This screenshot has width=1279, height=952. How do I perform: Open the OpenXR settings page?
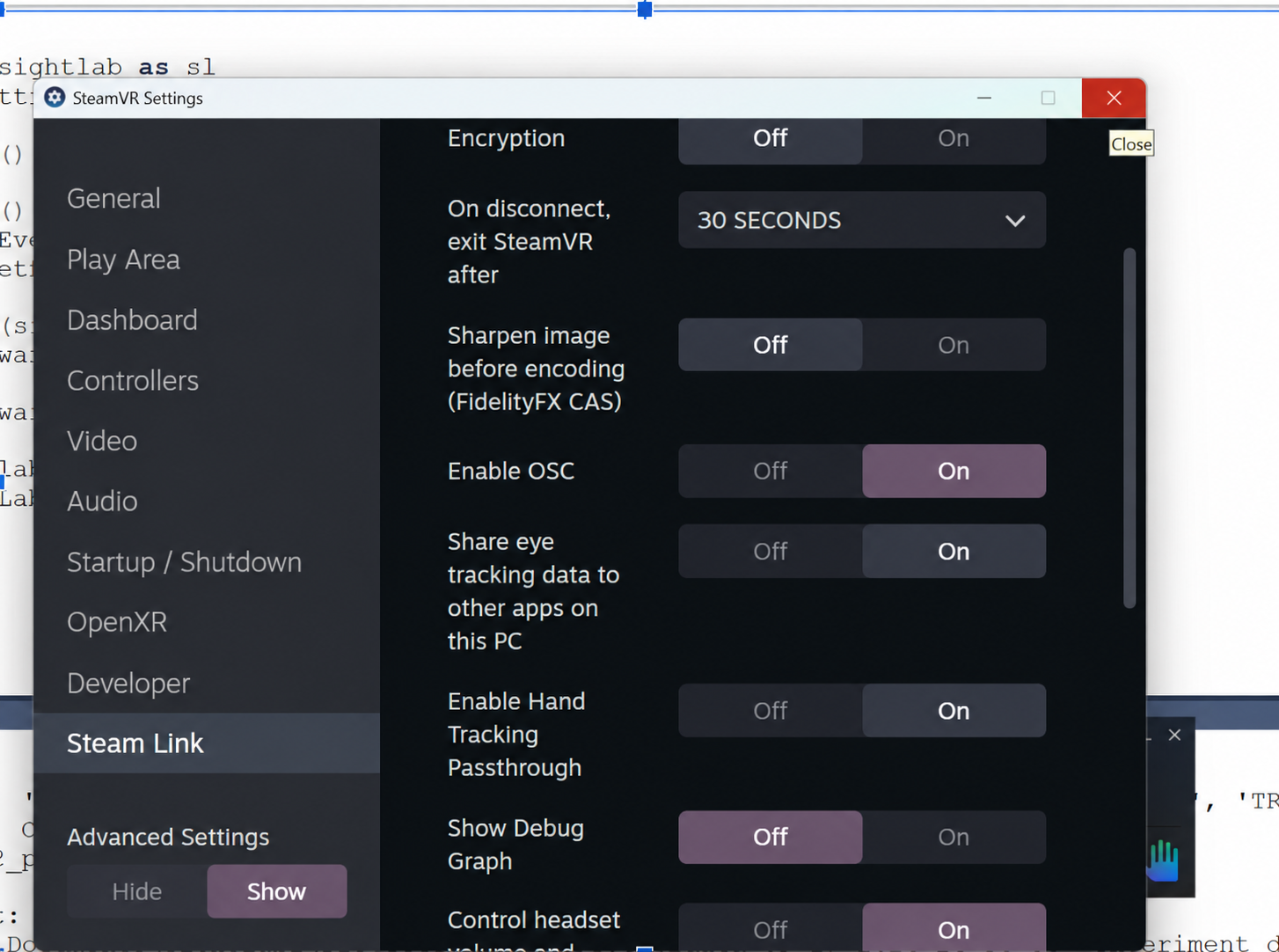pos(207,622)
